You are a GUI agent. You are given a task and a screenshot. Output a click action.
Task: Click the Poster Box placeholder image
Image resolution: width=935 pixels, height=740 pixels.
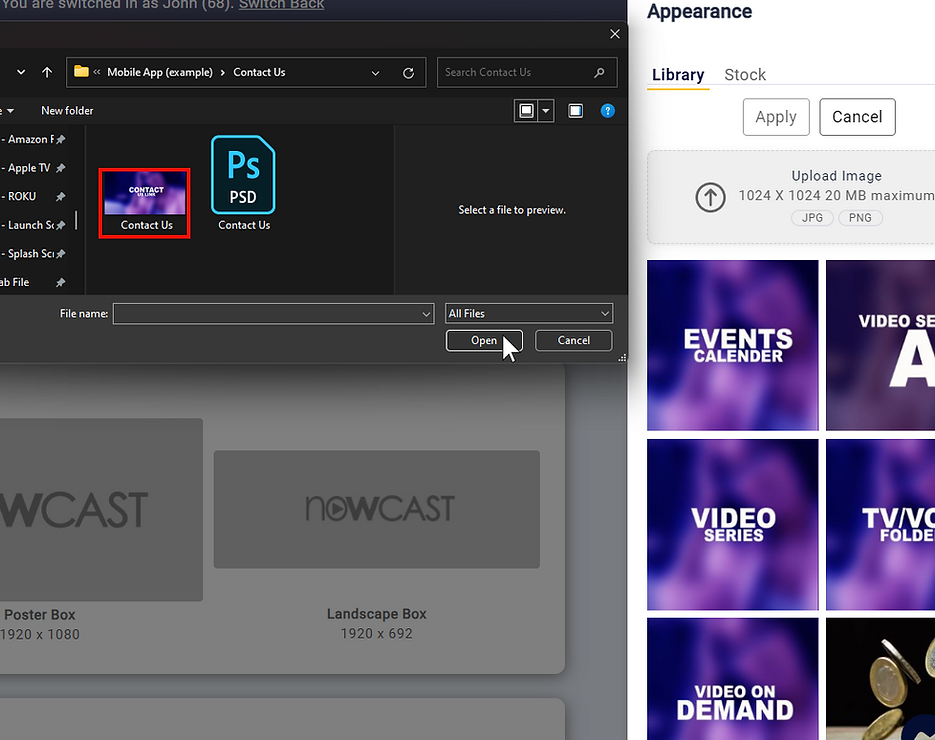tap(101, 509)
